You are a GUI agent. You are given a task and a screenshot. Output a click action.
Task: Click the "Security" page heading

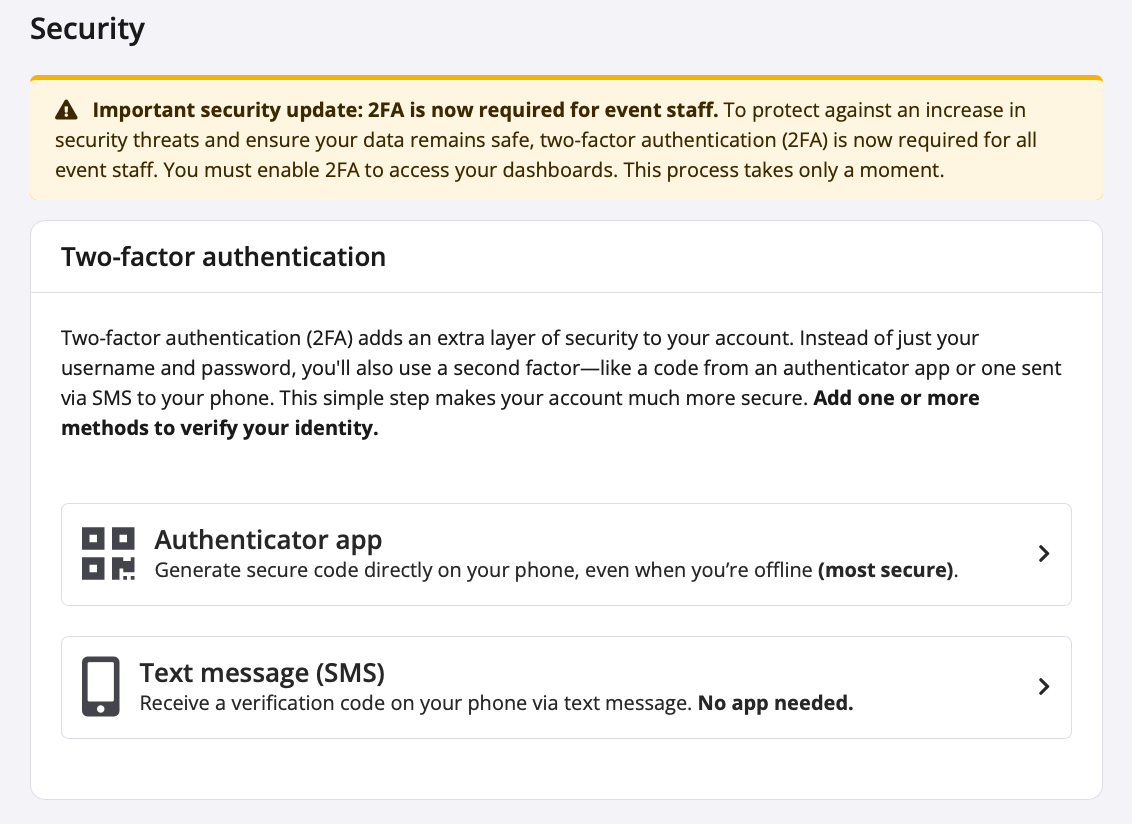[87, 29]
